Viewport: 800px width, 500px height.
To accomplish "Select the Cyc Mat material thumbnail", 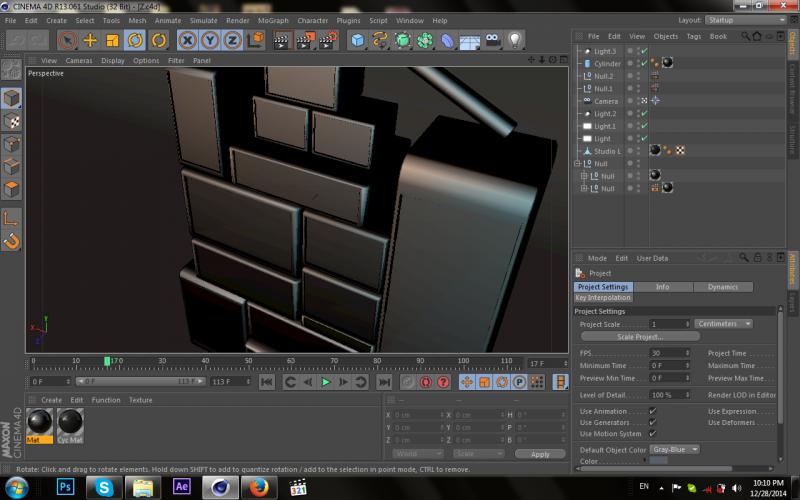I will 70,421.
